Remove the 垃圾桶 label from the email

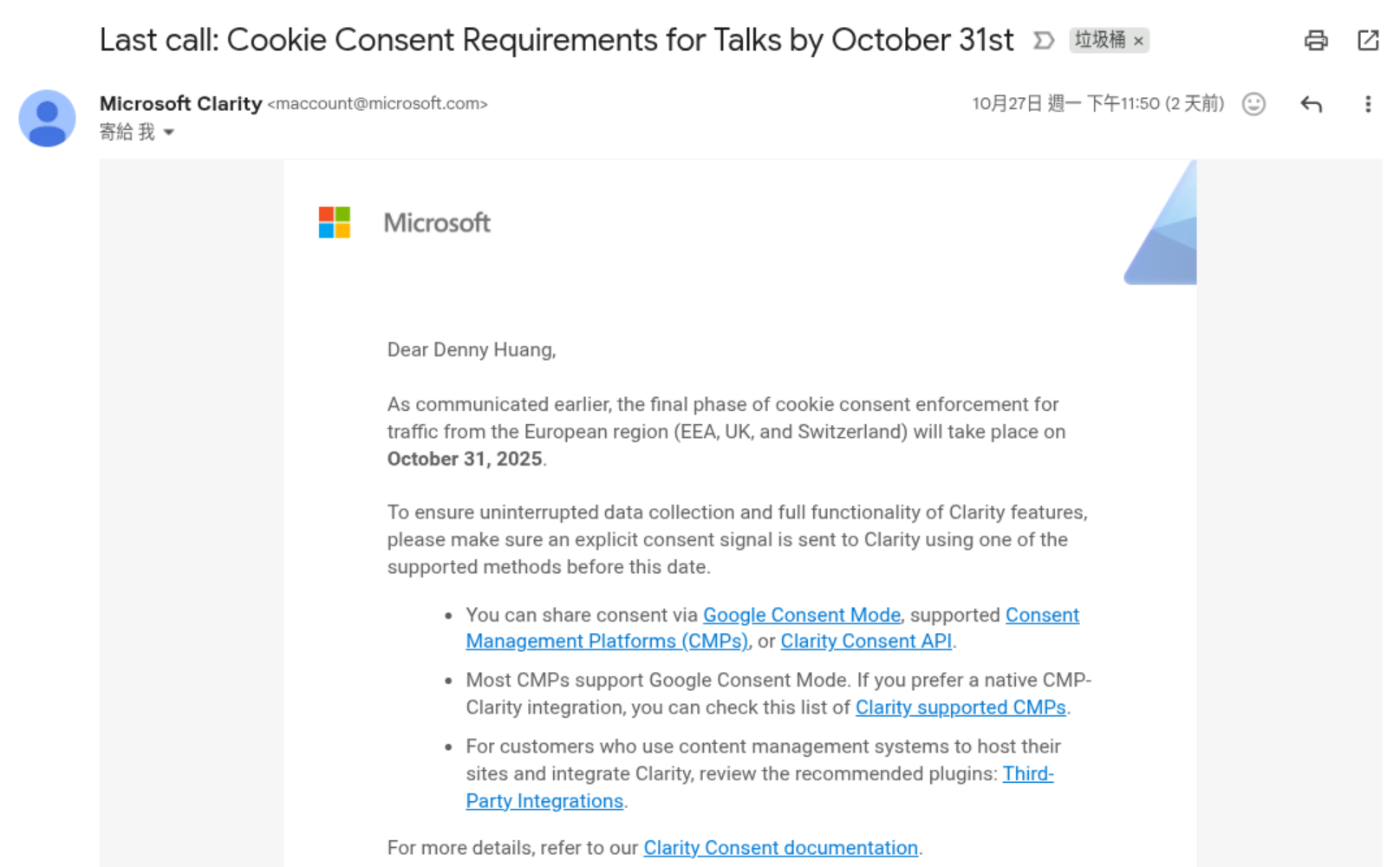coord(1139,41)
